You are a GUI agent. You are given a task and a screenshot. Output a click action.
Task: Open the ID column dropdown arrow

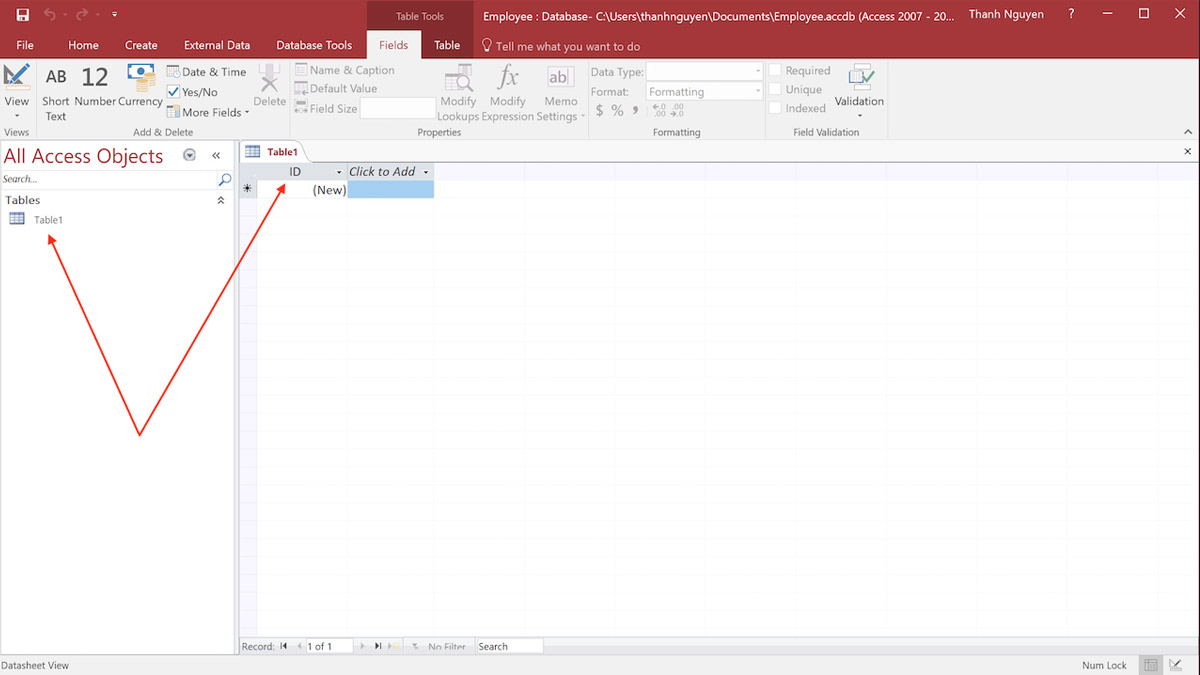[340, 171]
